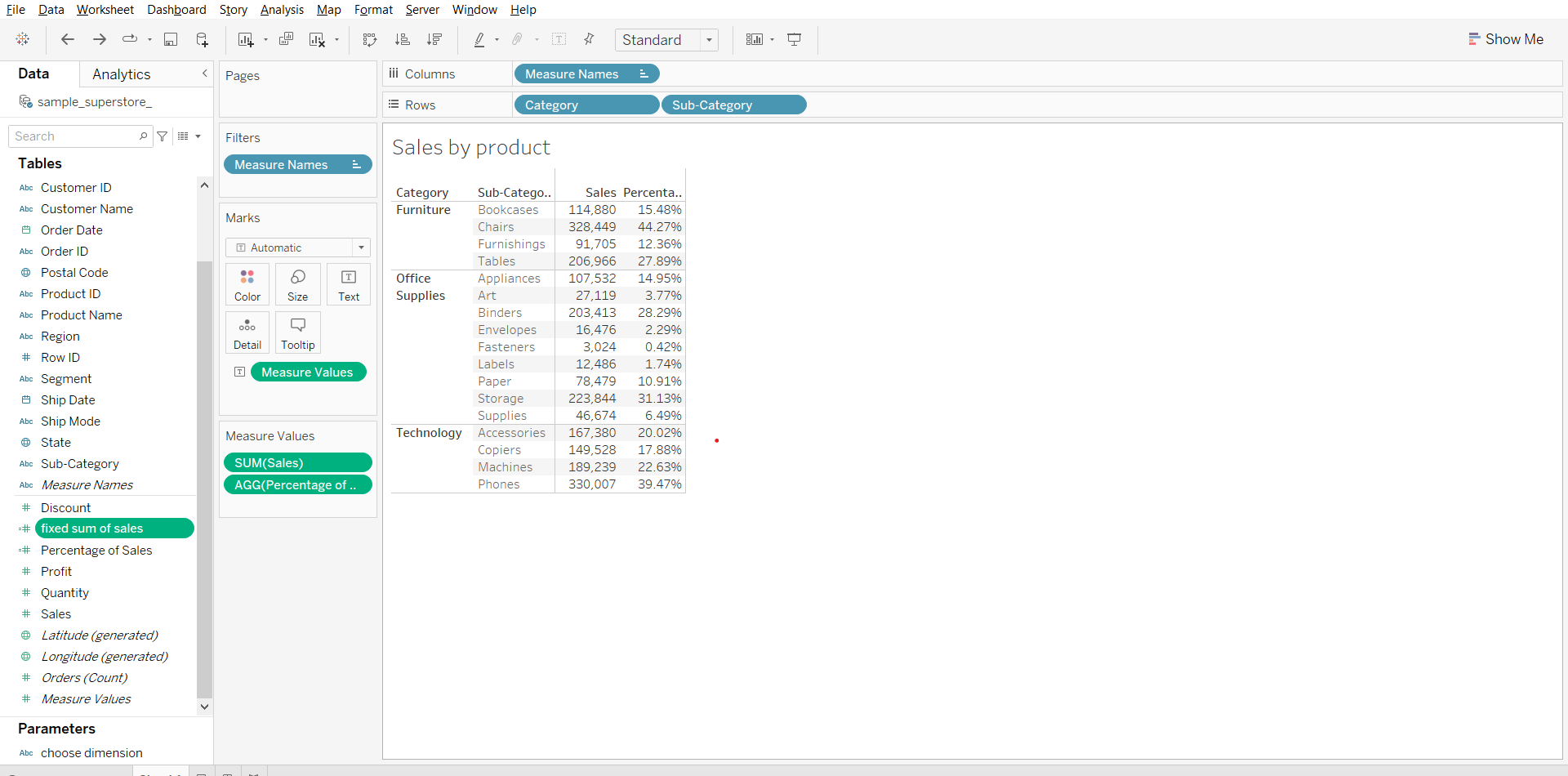Toggle the fix axes pin icon
Screen dimensions: 1568x776
[589, 39]
